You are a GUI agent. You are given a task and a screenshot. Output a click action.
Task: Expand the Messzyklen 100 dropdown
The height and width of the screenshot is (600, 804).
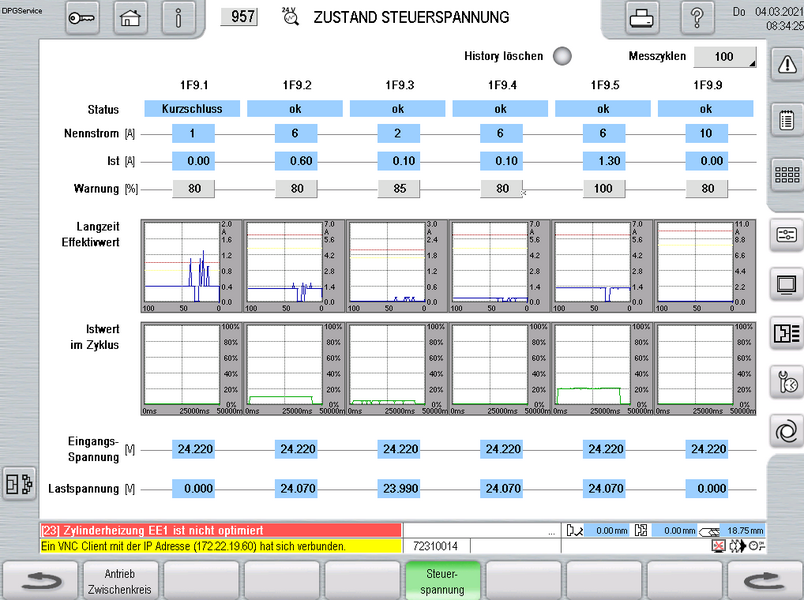pyautogui.click(x=725, y=57)
